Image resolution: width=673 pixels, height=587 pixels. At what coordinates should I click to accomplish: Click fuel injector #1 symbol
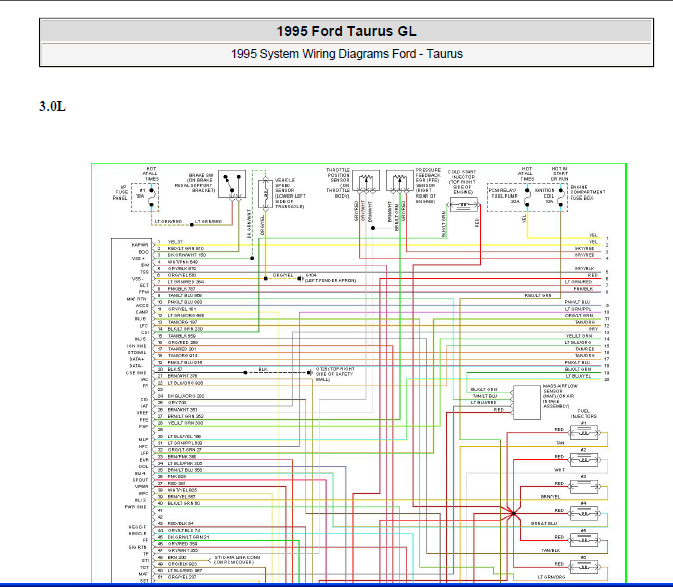tap(584, 433)
